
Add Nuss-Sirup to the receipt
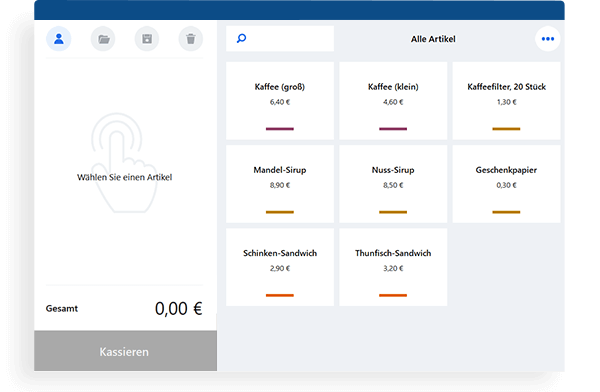(x=393, y=184)
